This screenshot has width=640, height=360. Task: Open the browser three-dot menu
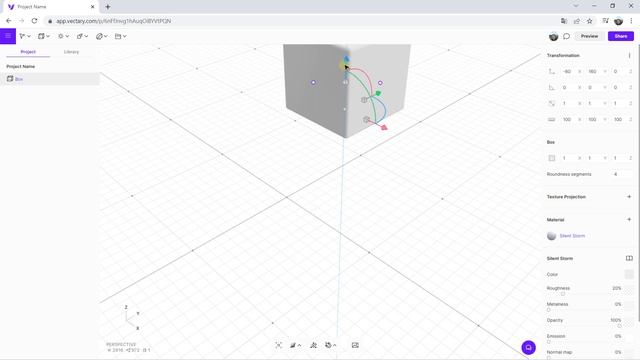click(631, 21)
